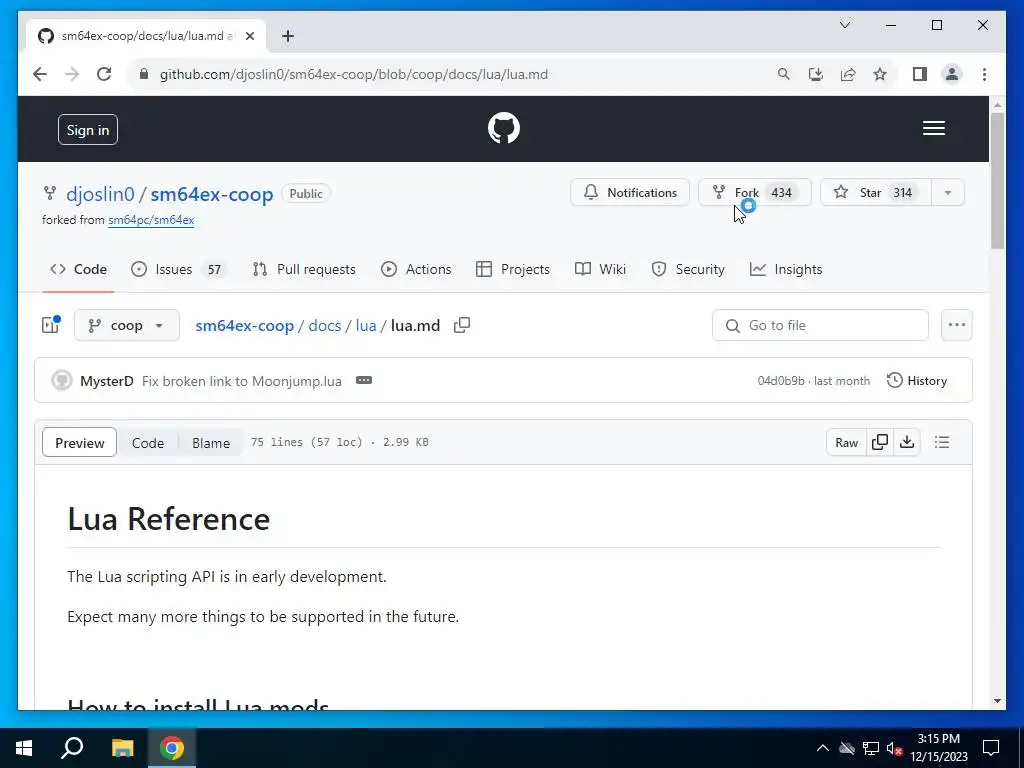
Task: Click the MysterD avatar image
Action: (x=62, y=381)
